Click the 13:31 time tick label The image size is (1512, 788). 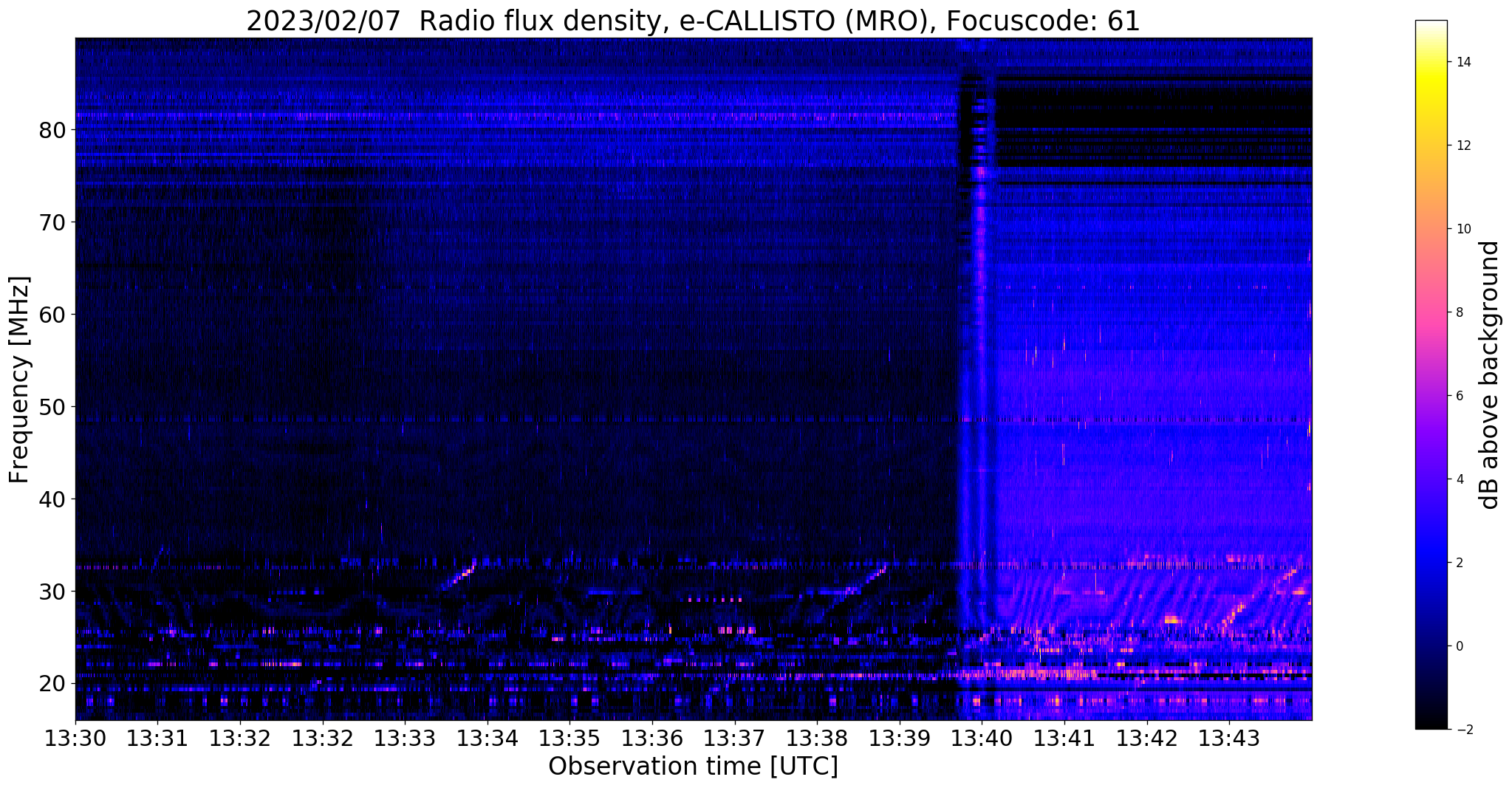pyautogui.click(x=157, y=738)
